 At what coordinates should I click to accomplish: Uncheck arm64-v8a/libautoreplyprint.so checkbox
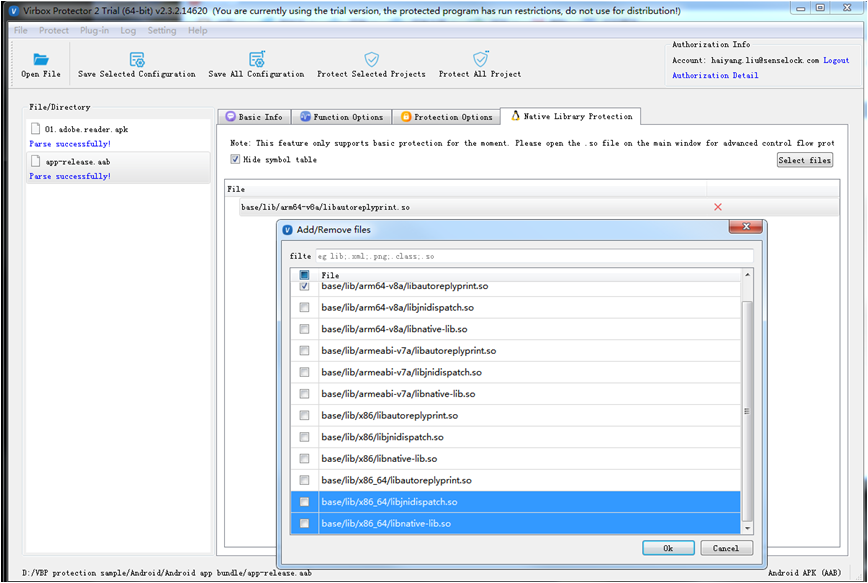coord(304,286)
